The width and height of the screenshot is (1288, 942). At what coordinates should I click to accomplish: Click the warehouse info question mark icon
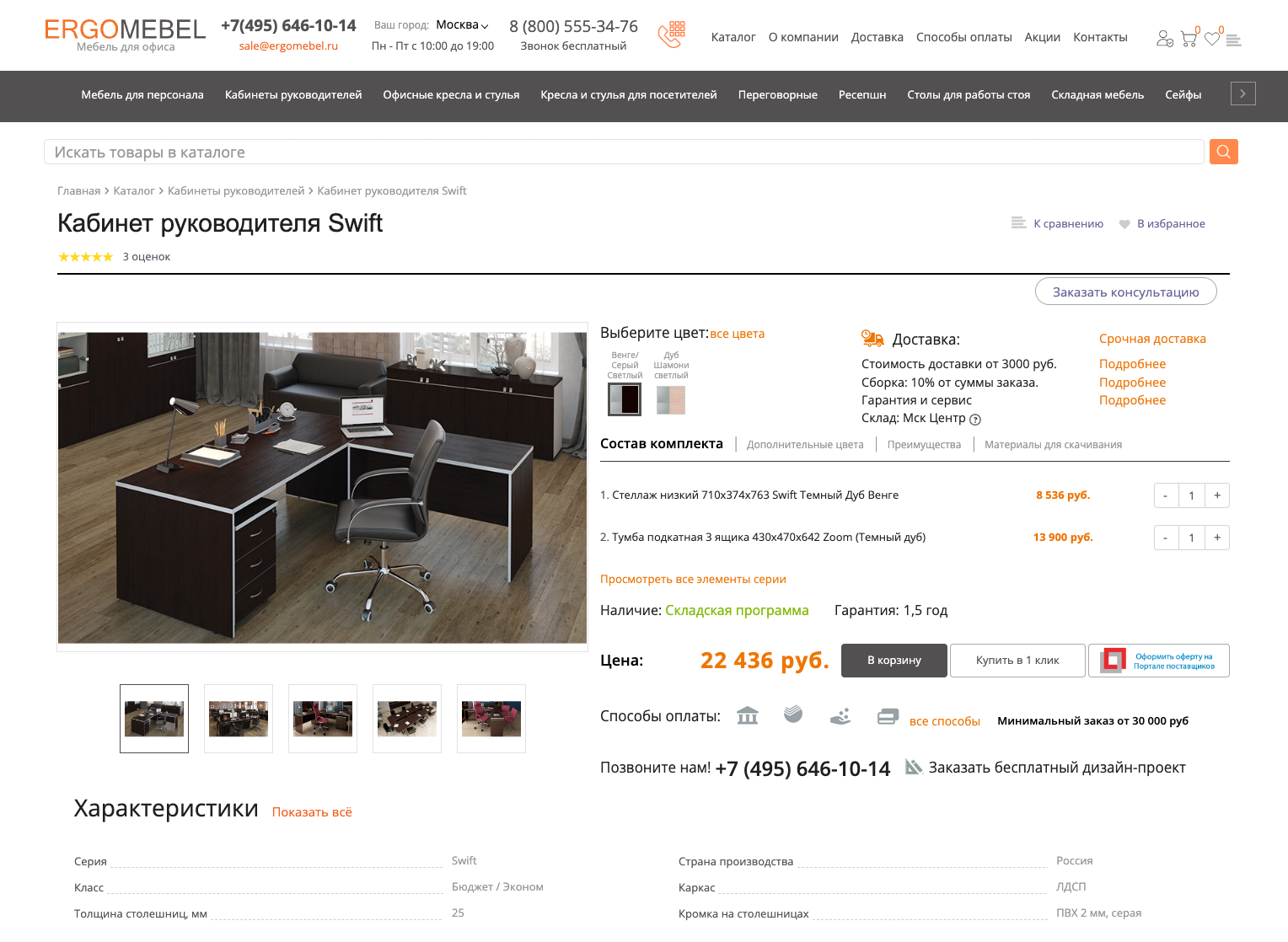click(x=975, y=420)
